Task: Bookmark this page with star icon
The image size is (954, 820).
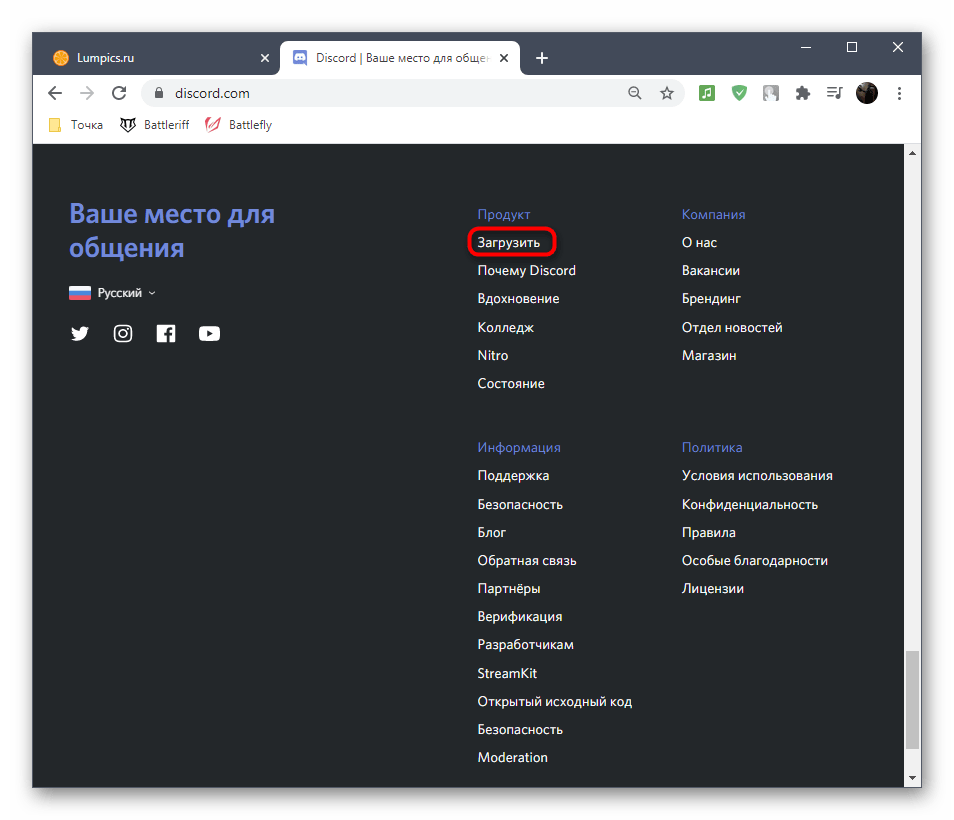Action: coord(667,93)
